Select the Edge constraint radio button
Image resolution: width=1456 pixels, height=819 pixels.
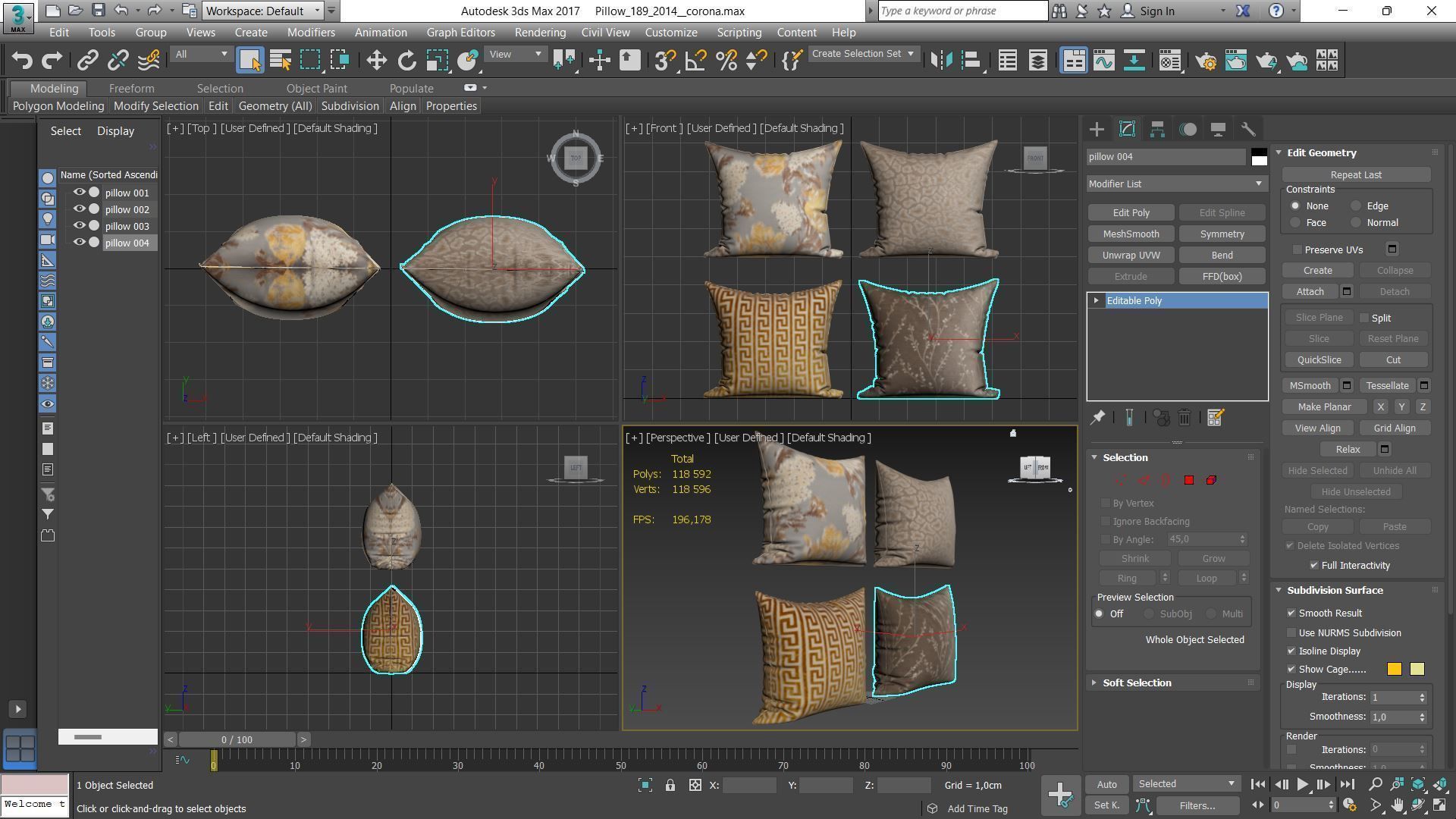click(x=1356, y=206)
